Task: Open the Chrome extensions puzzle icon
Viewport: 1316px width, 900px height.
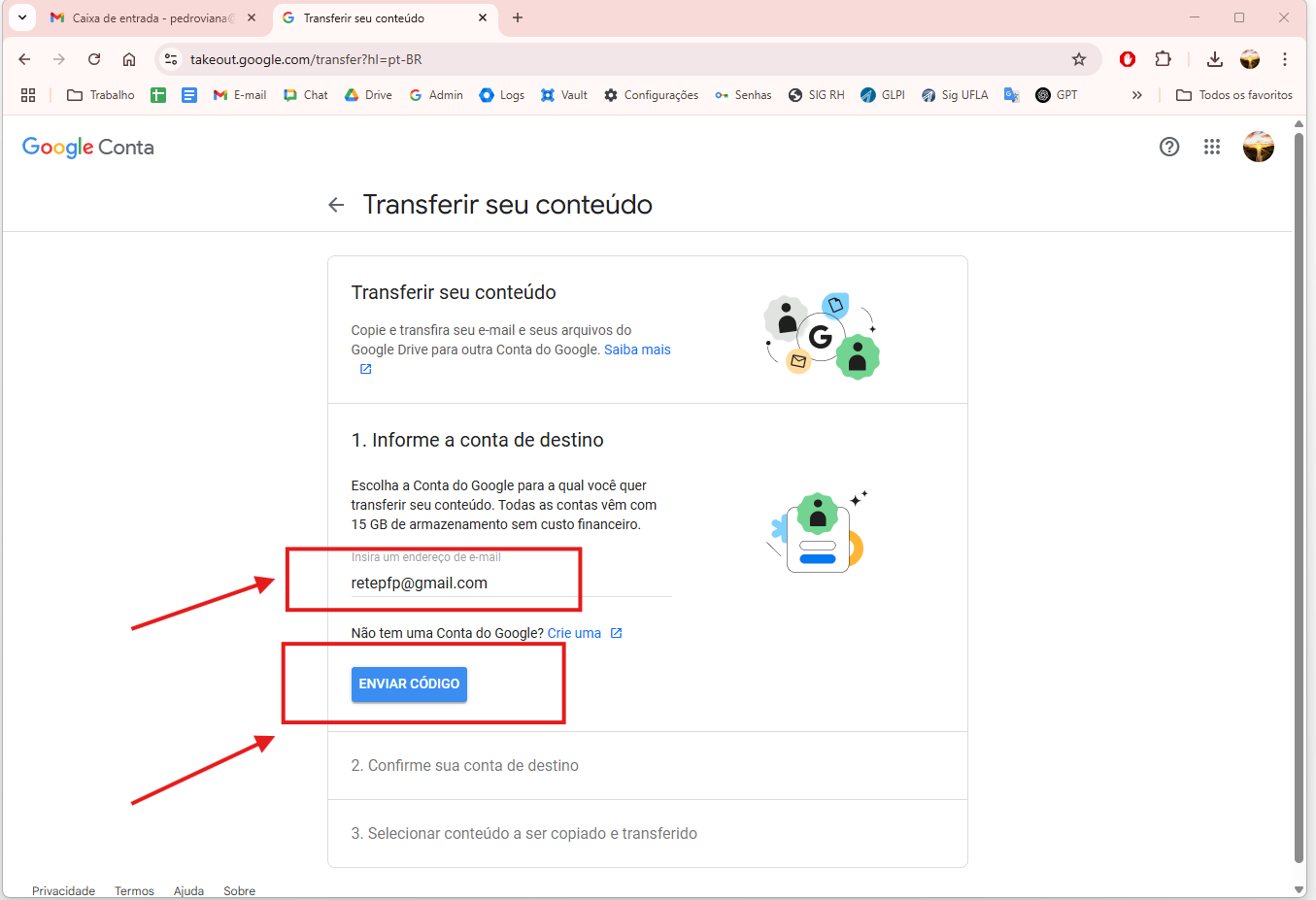Action: coord(1163,59)
